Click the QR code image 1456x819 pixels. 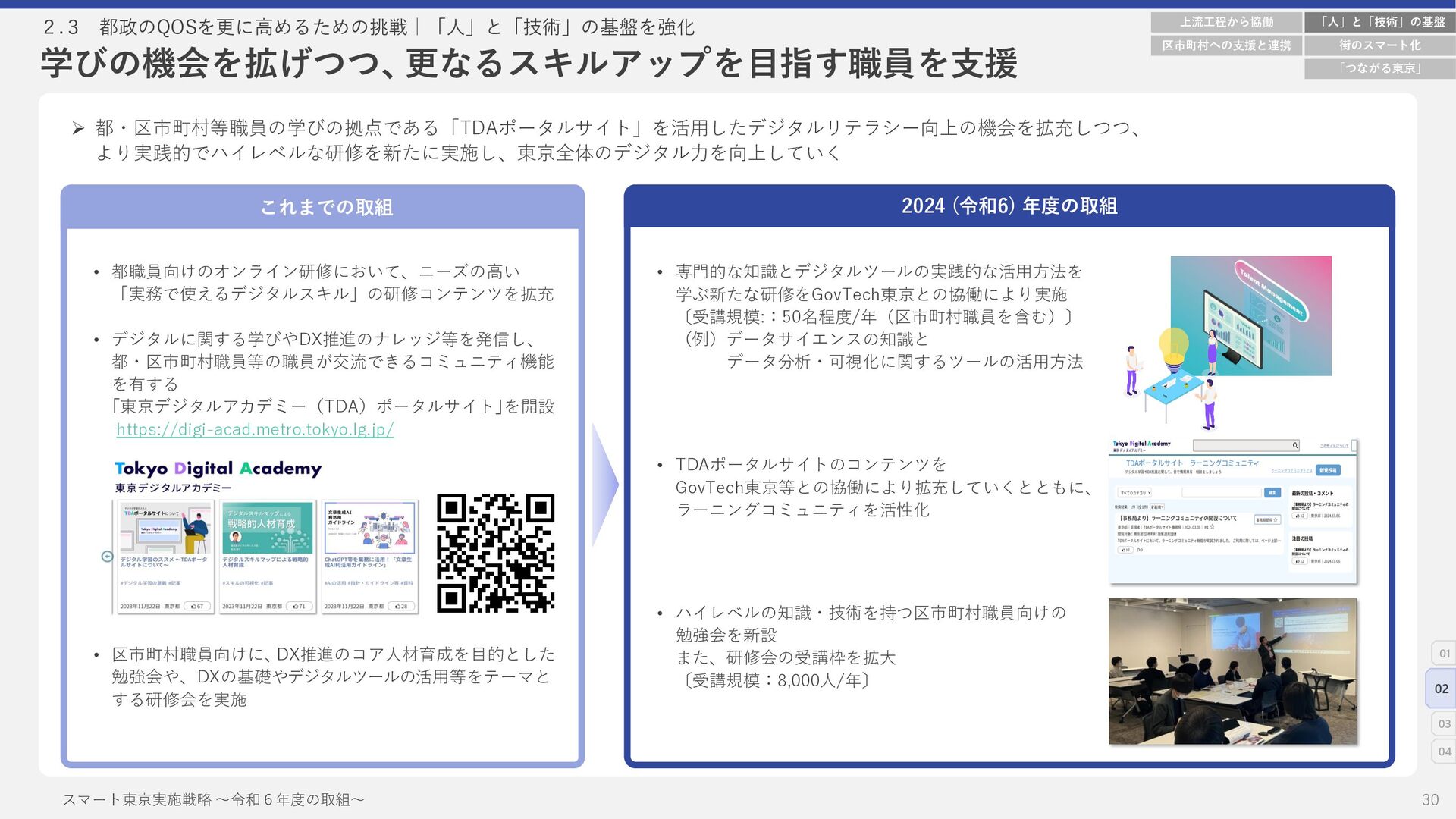coord(495,553)
